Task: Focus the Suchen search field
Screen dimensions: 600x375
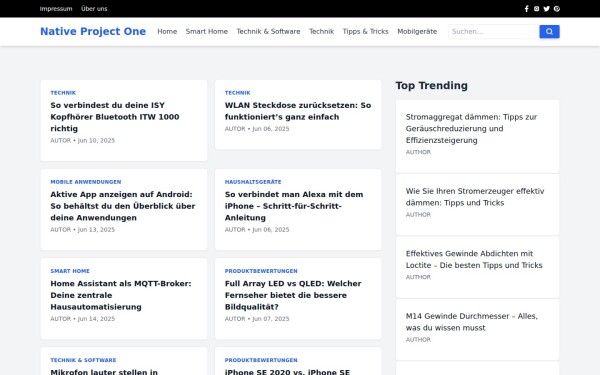Action: click(494, 32)
